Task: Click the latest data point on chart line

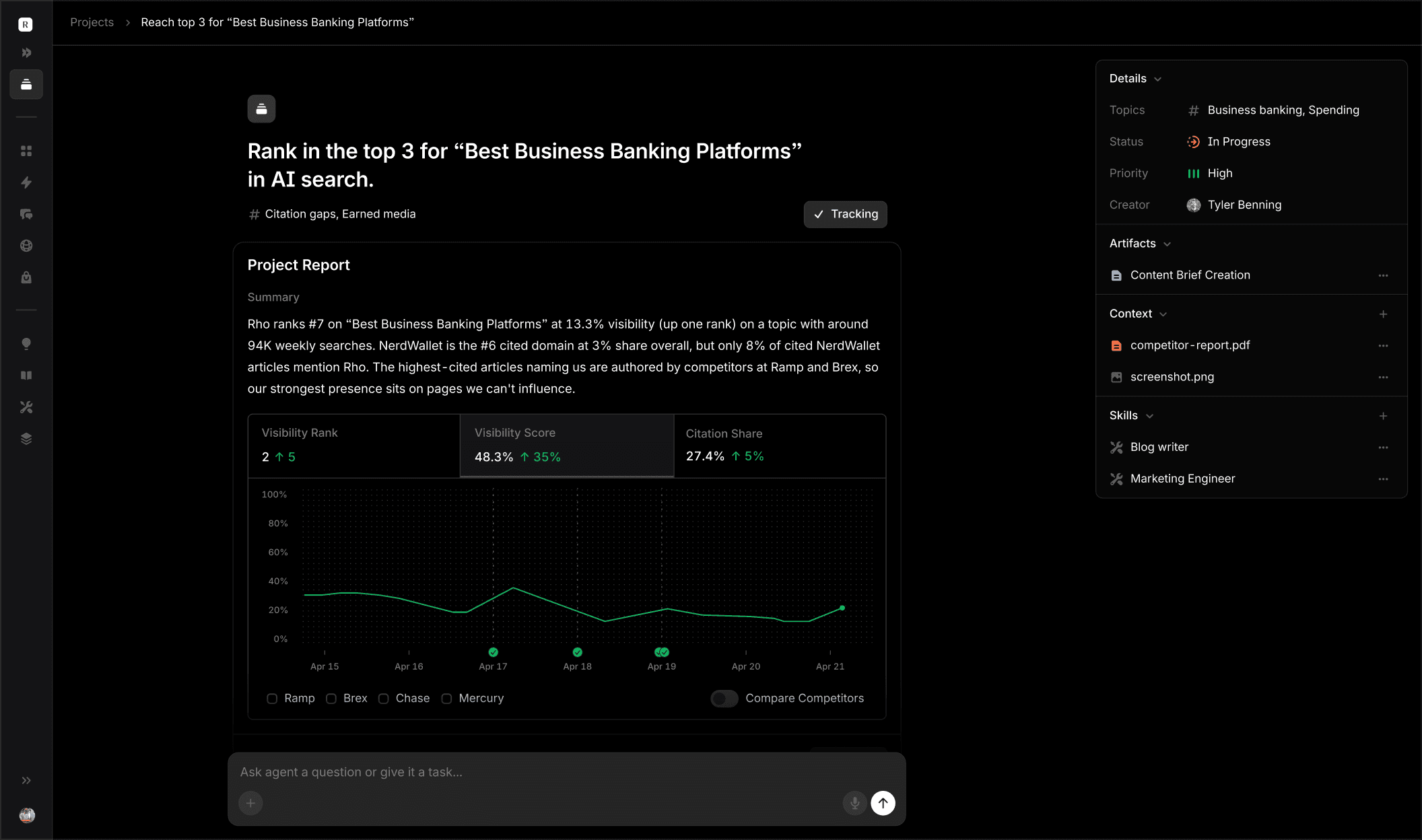Action: 842,608
